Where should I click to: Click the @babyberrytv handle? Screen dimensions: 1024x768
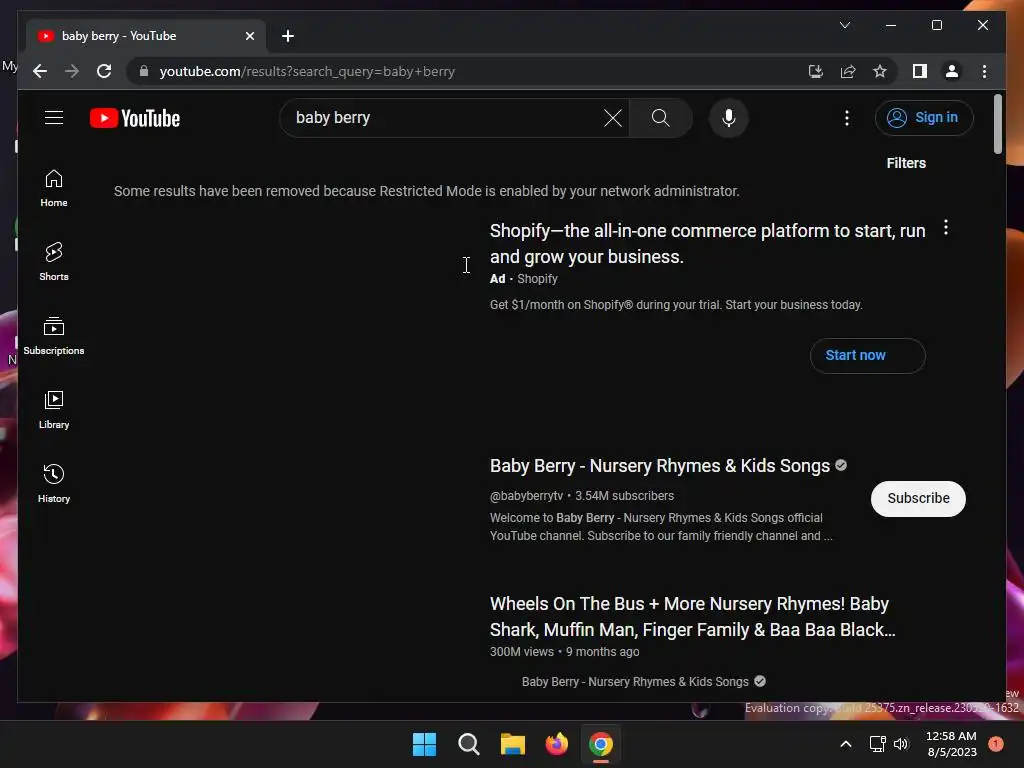click(526, 496)
